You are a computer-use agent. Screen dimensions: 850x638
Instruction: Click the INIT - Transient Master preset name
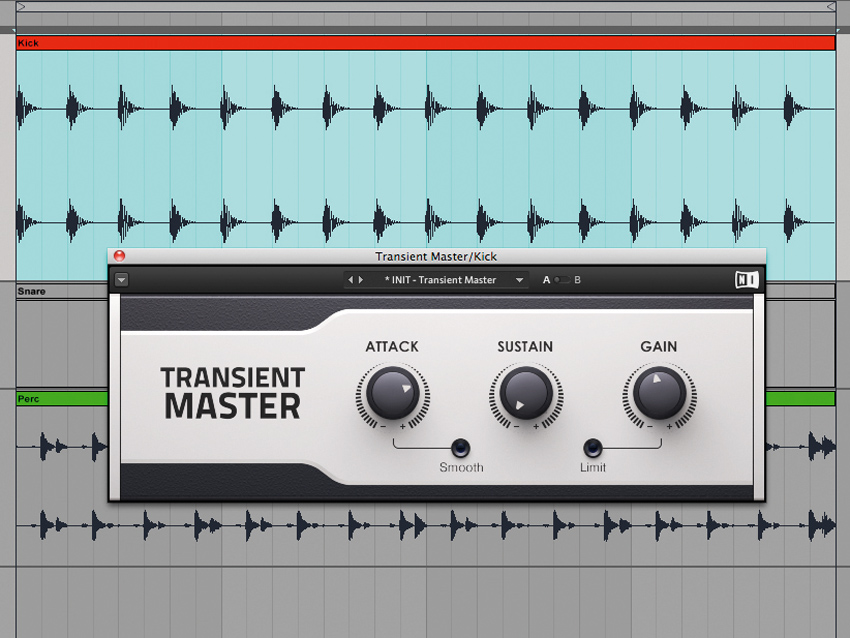click(x=440, y=280)
